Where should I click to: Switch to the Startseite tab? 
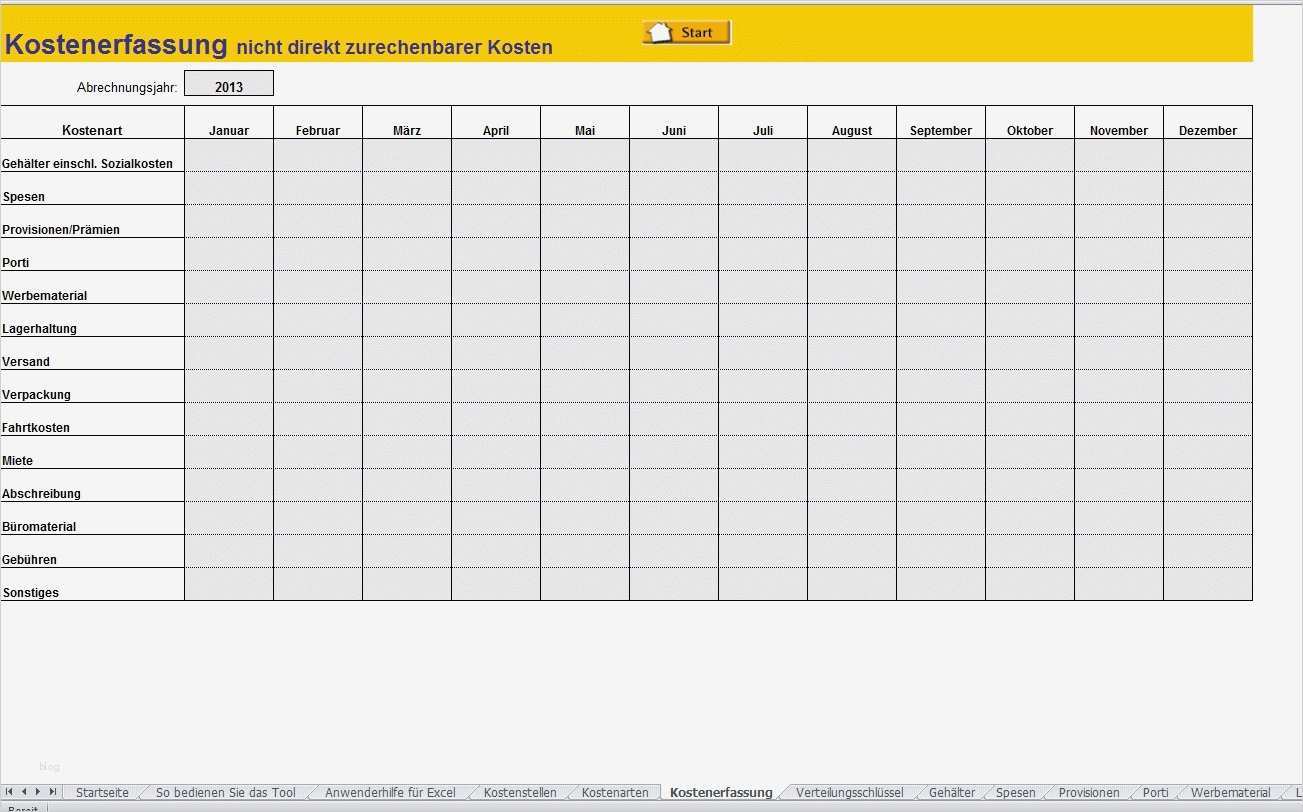pyautogui.click(x=102, y=791)
